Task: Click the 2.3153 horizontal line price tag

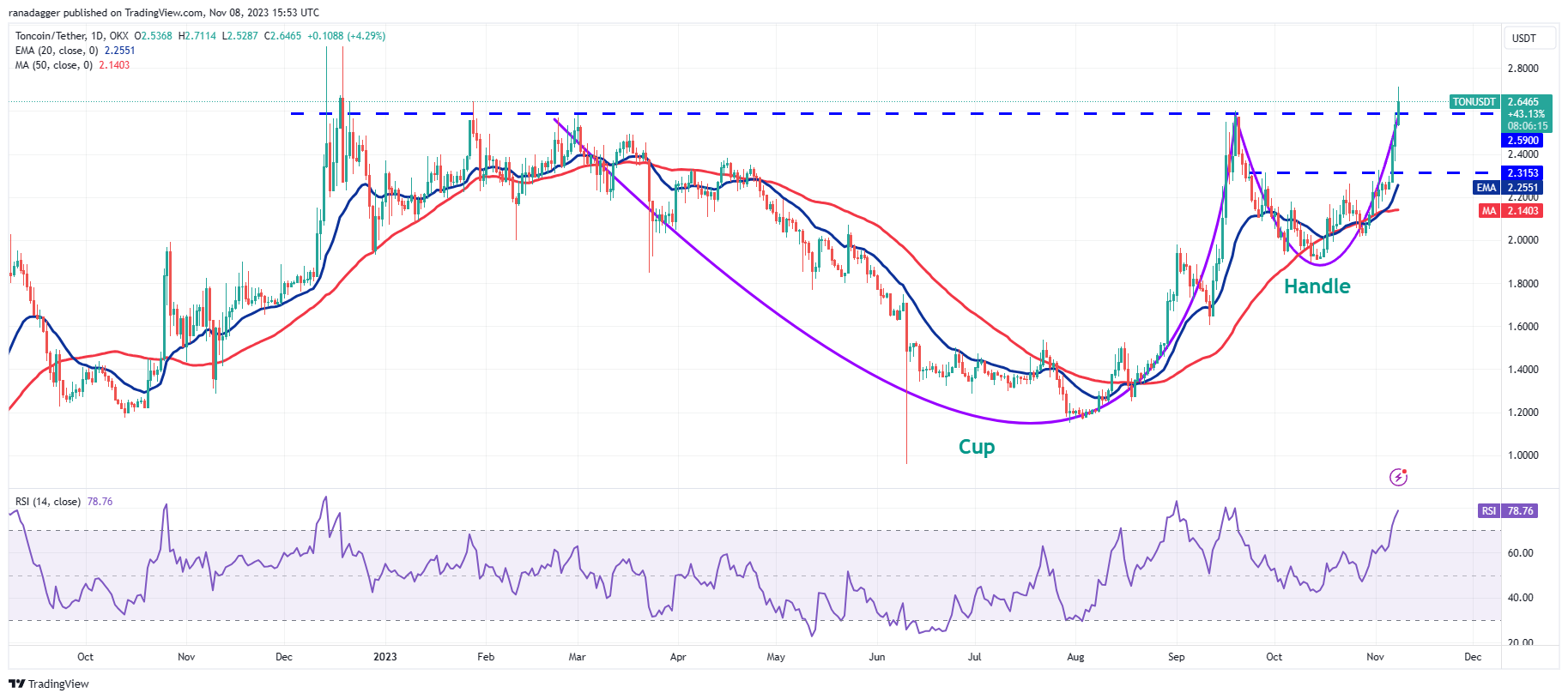Action: point(1522,173)
